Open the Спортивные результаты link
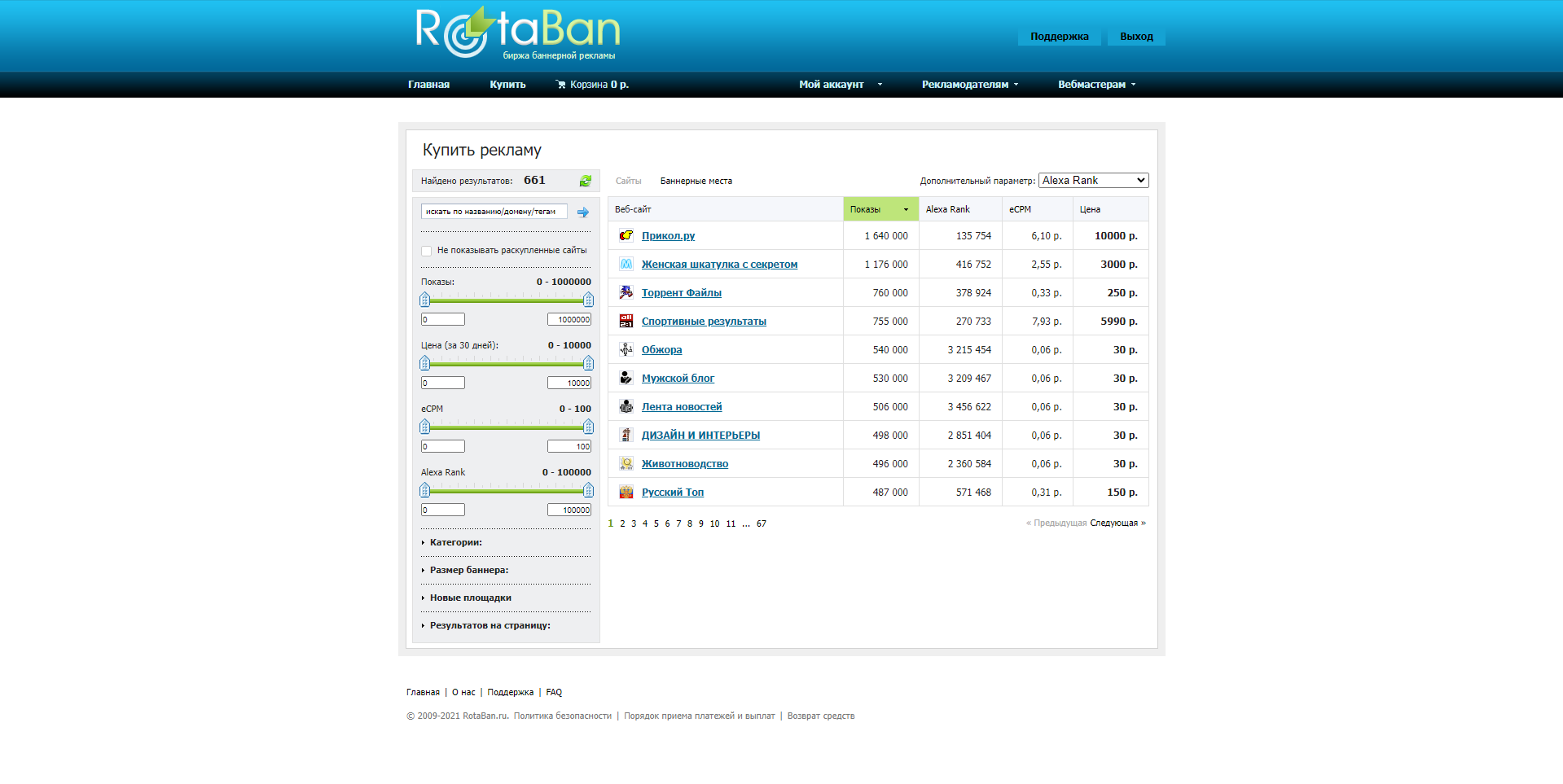 click(x=704, y=322)
